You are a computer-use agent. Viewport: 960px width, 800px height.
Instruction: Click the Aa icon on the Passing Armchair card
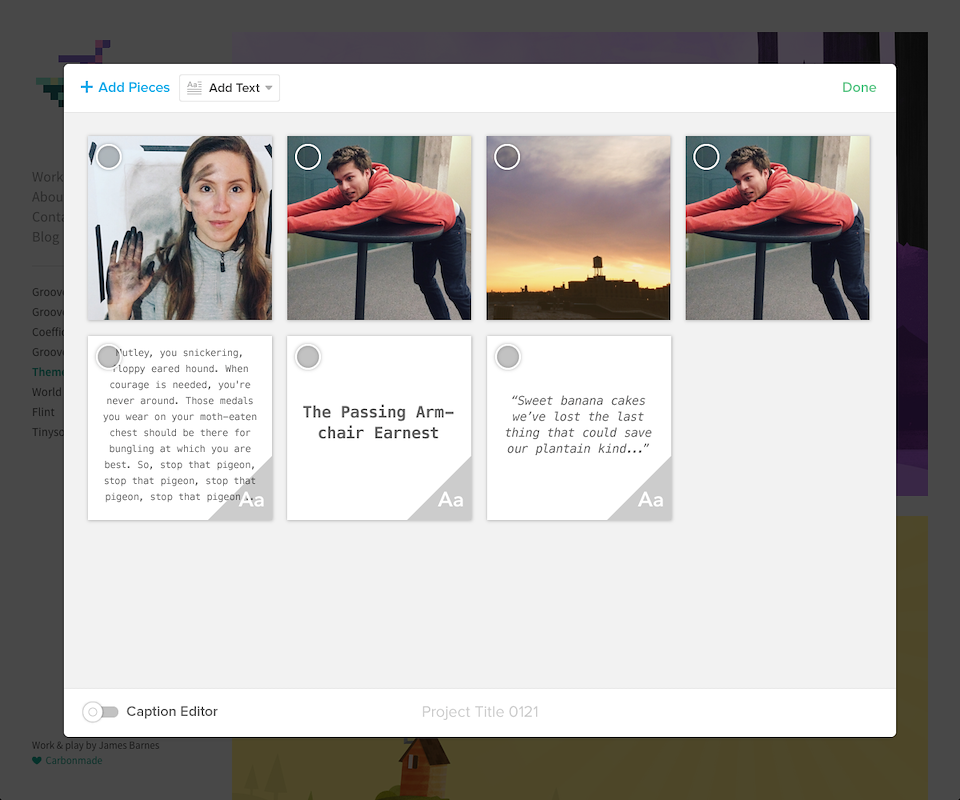451,499
